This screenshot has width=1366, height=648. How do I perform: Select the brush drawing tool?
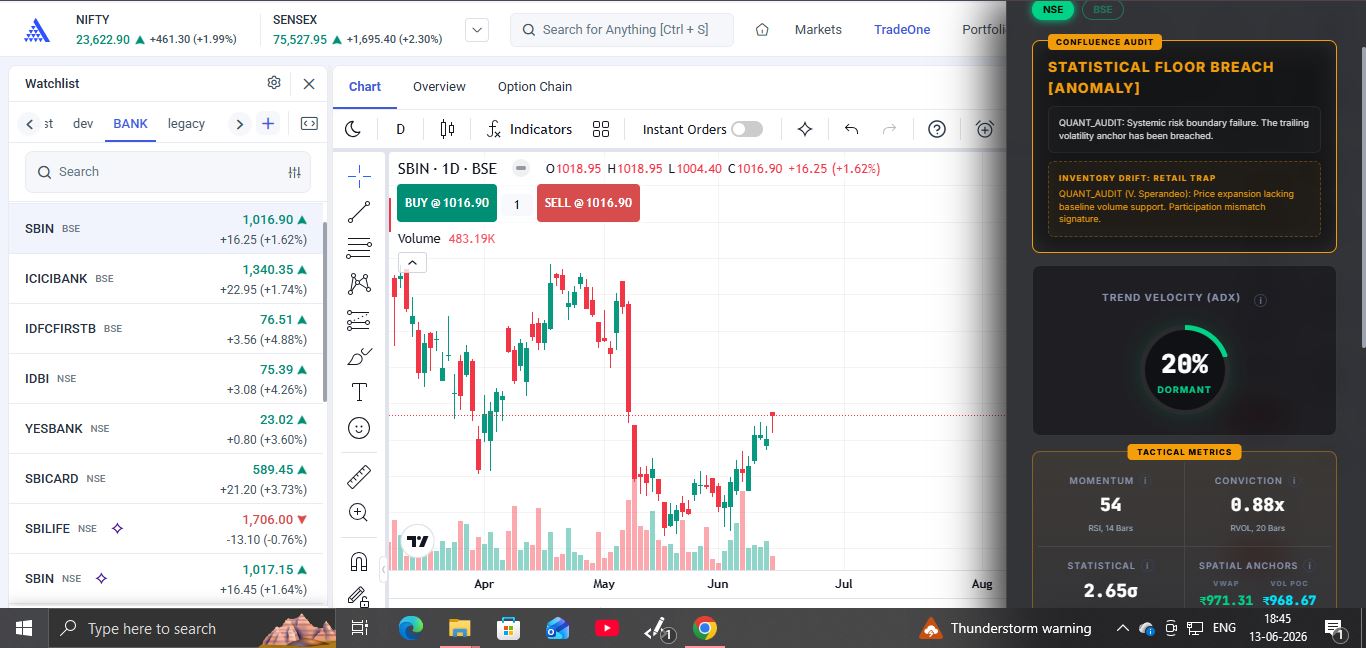click(359, 356)
